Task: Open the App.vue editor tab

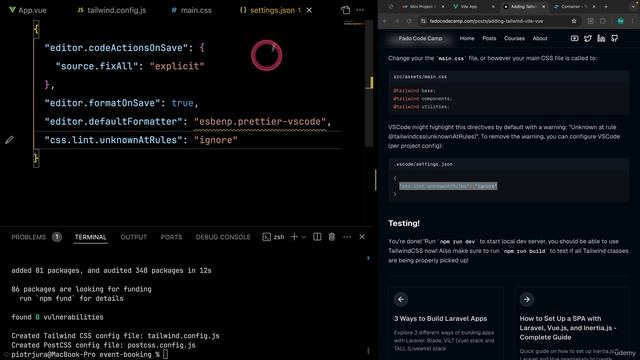Action: tap(27, 10)
